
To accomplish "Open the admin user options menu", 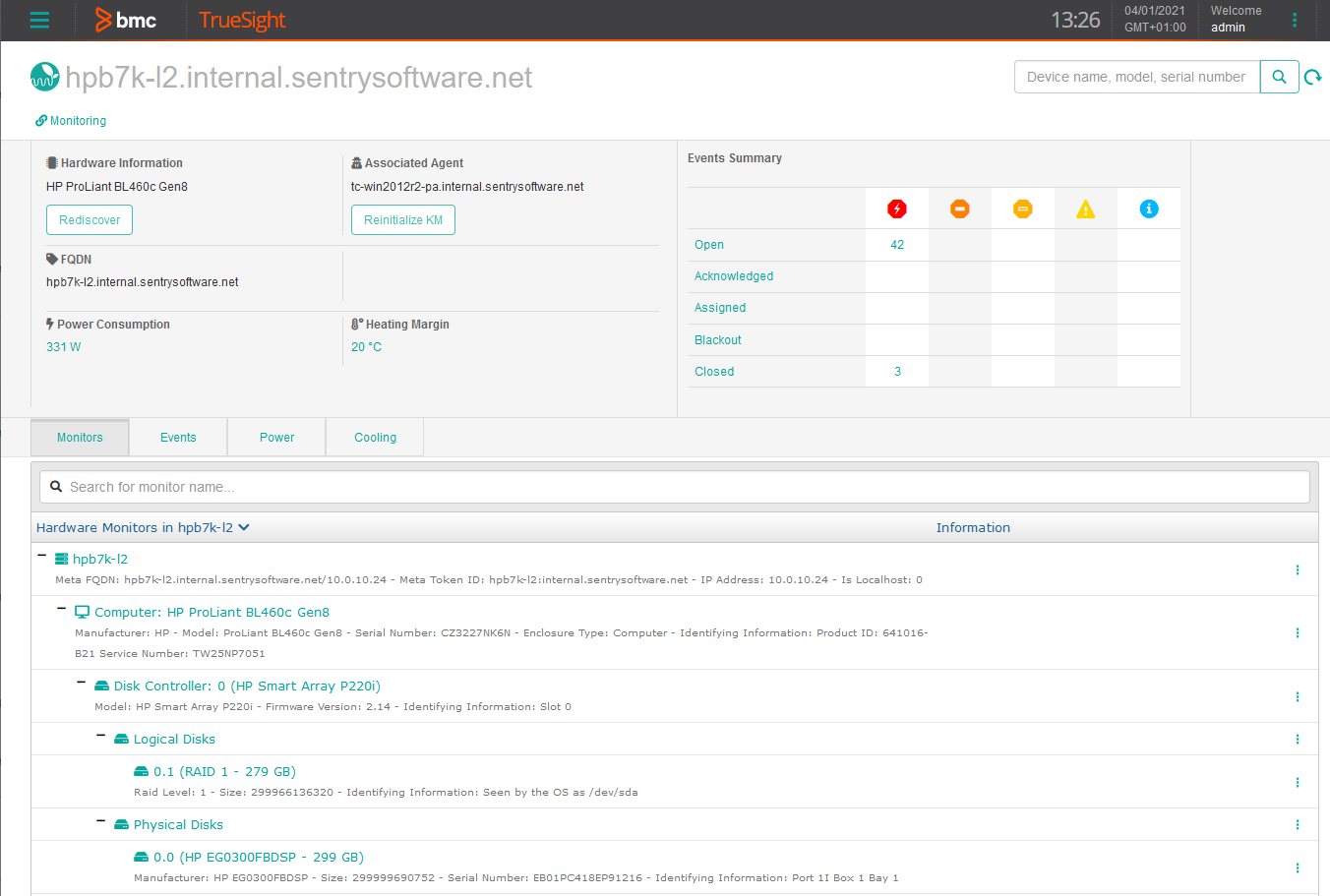I will click(x=1295, y=19).
